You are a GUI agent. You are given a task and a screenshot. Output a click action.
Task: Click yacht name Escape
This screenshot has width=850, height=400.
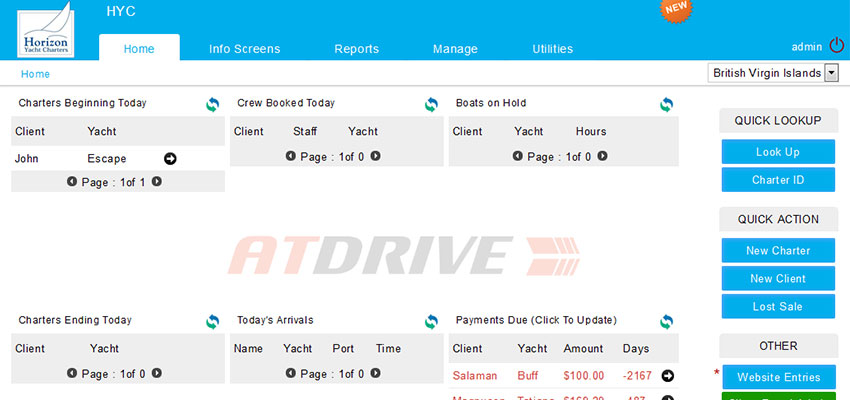[107, 159]
